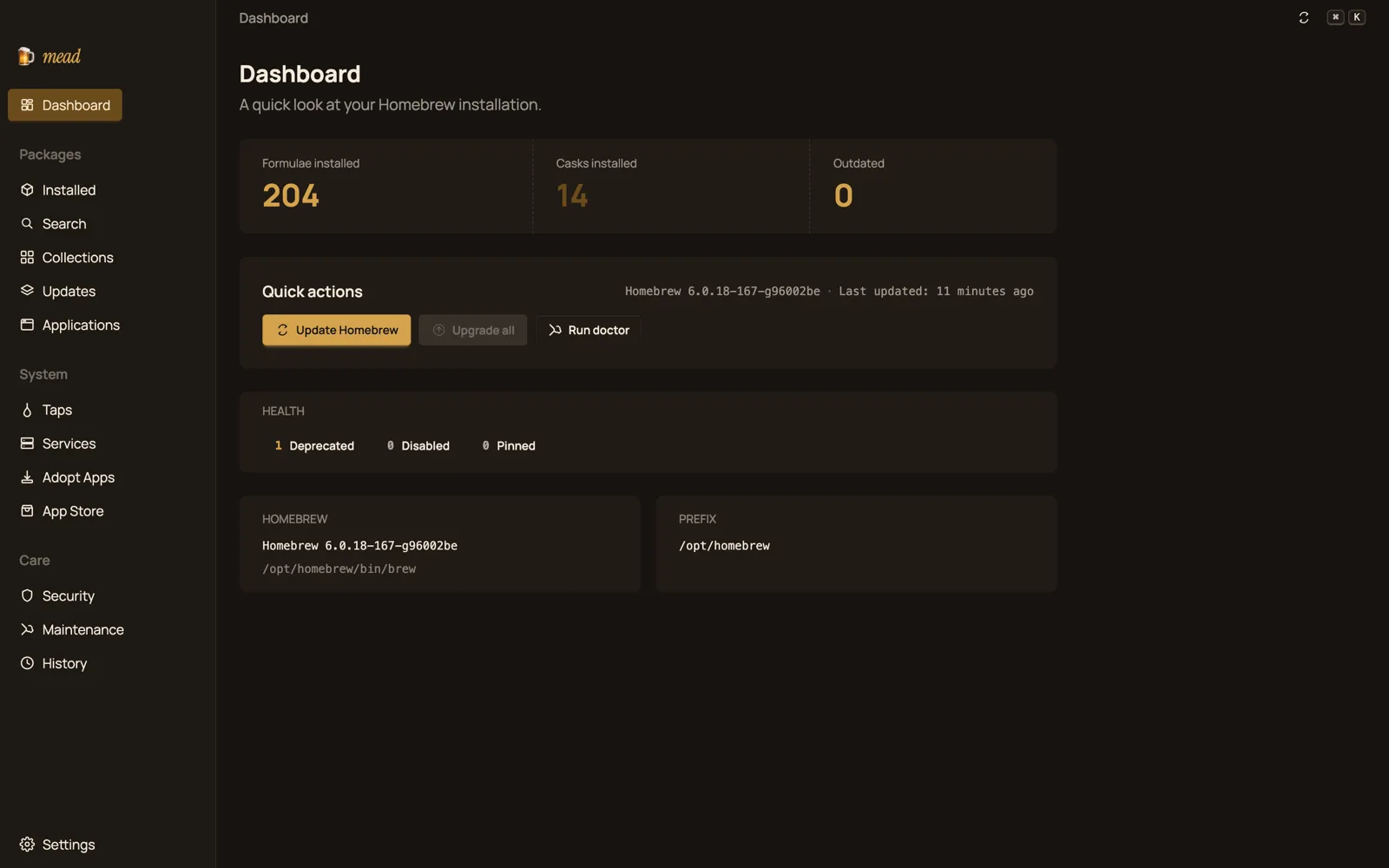Click the Casks installed 14 card
The image size is (1389, 868).
(671, 186)
